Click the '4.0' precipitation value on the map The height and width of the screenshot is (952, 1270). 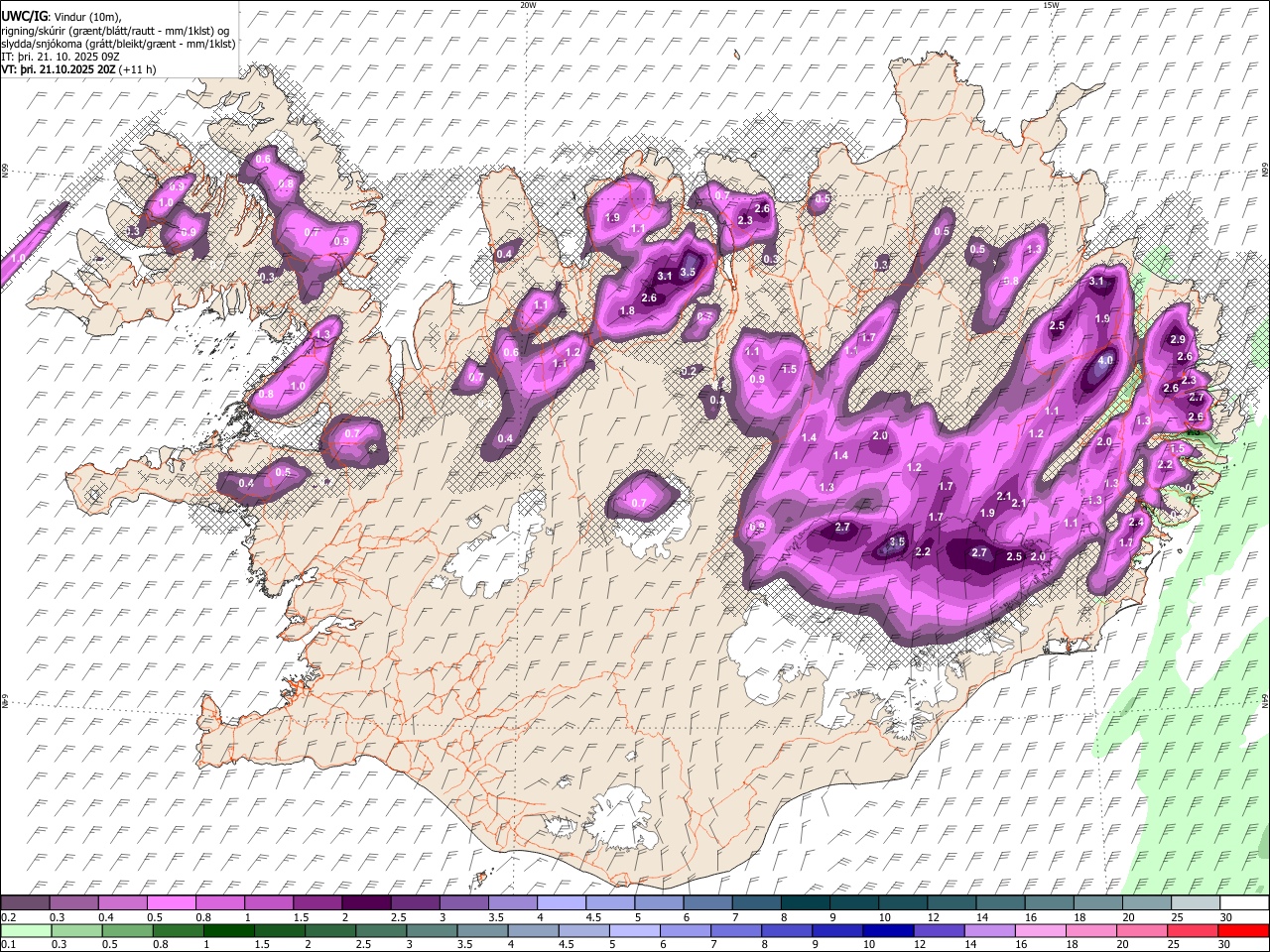tap(1105, 361)
